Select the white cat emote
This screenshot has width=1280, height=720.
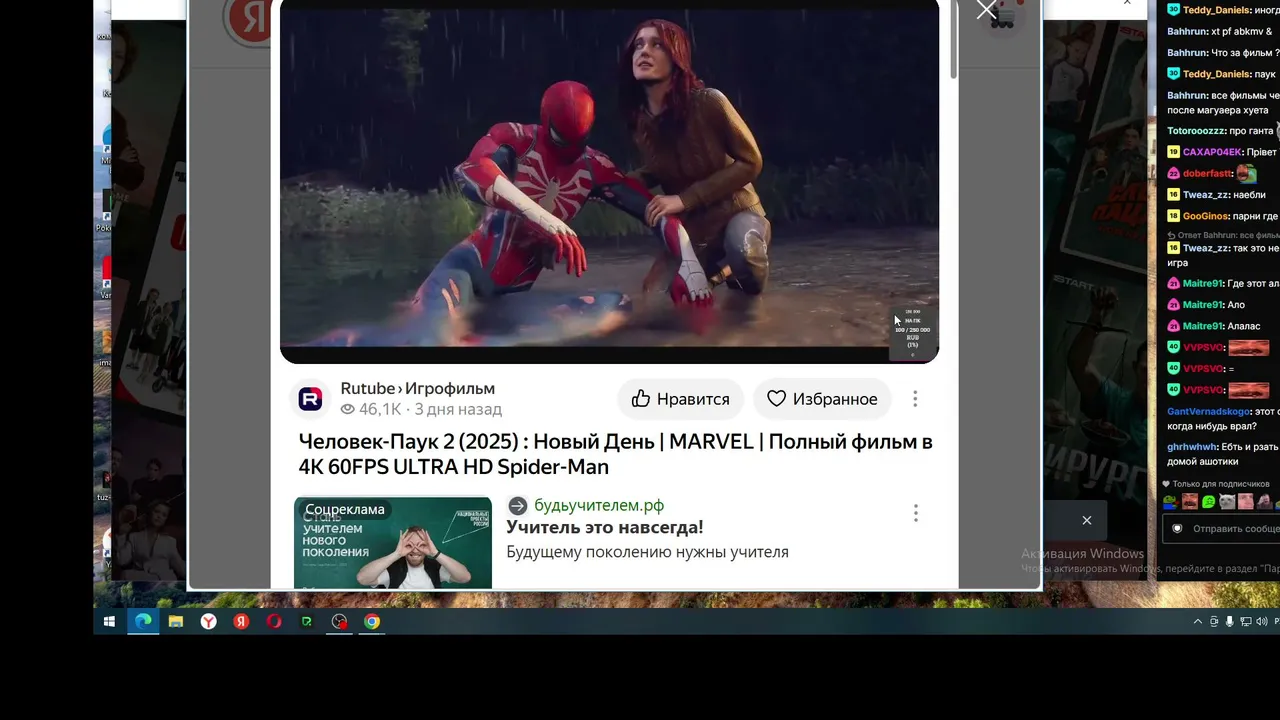click(1227, 501)
